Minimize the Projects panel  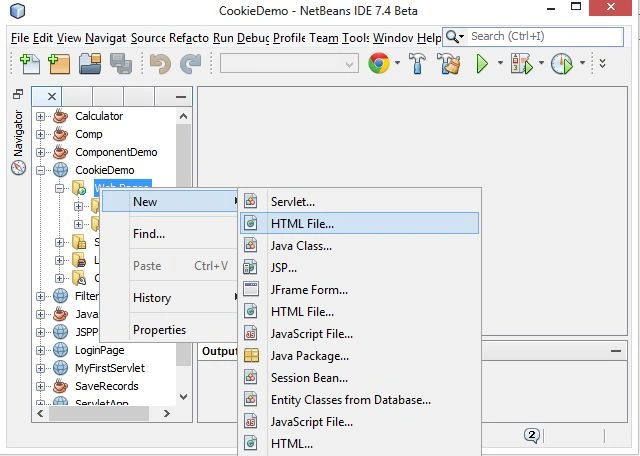pos(180,97)
